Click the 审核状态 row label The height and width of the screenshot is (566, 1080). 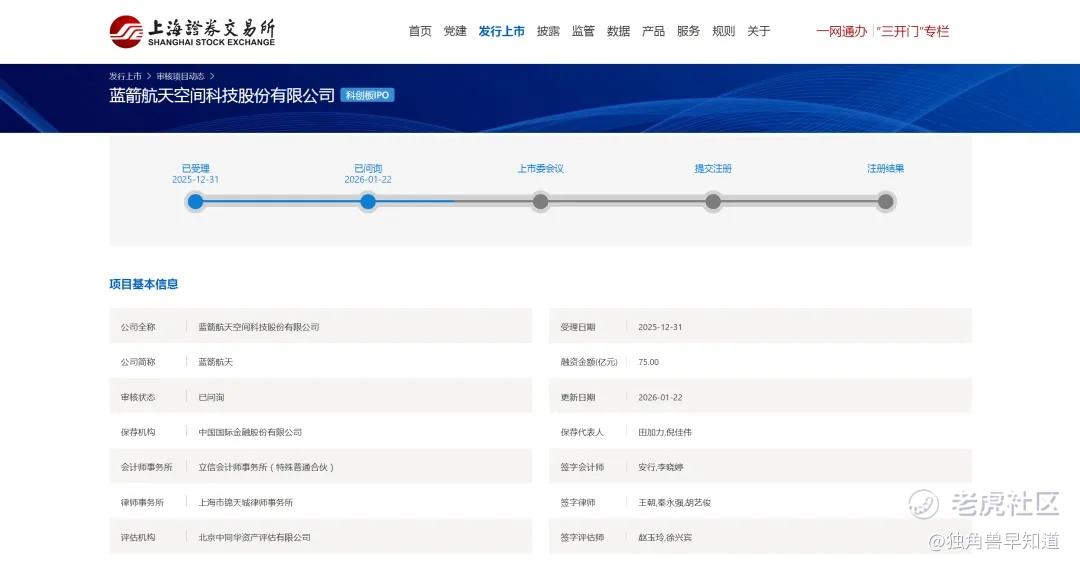click(138, 397)
